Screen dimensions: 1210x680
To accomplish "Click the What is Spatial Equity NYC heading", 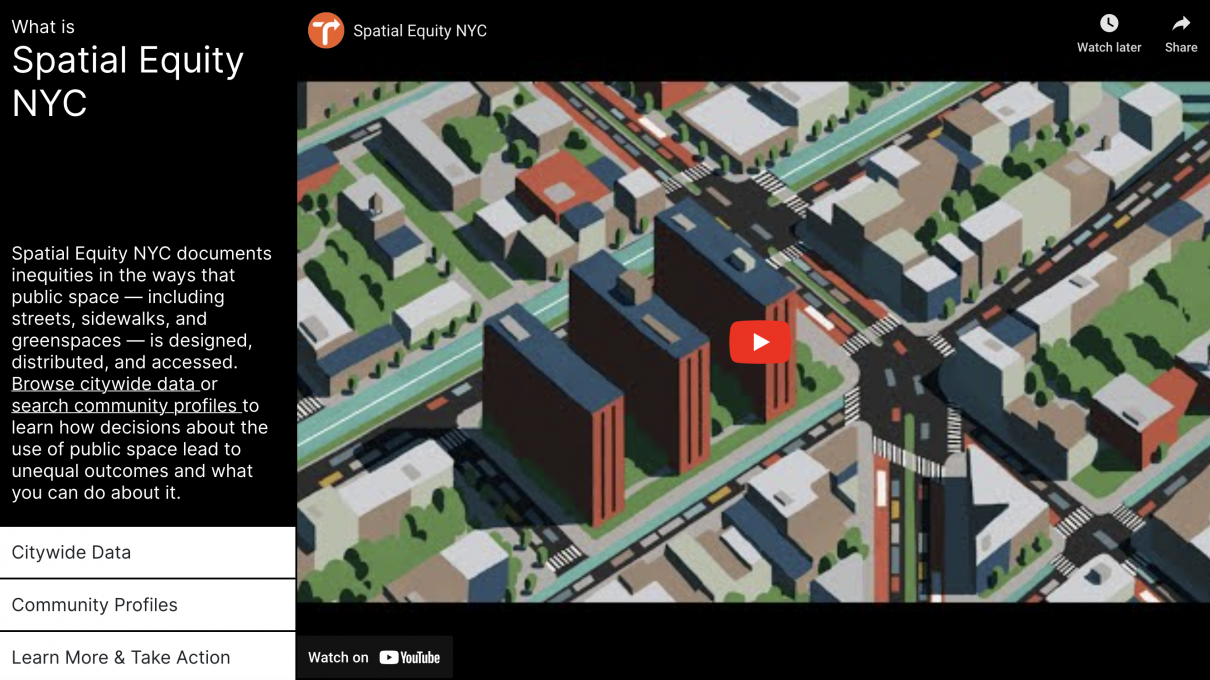I will pos(128,65).
